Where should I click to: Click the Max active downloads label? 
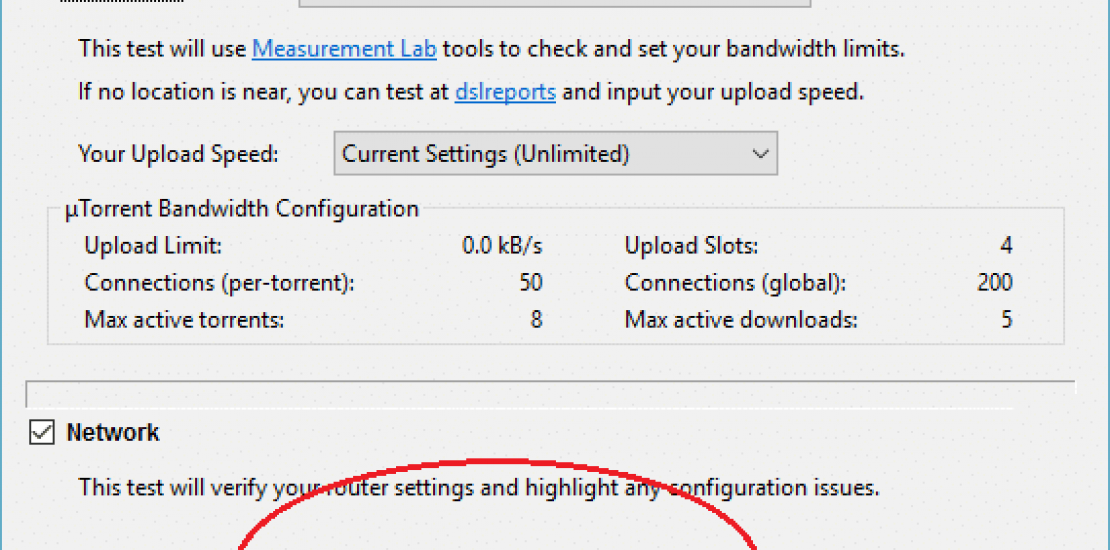pyautogui.click(x=741, y=320)
